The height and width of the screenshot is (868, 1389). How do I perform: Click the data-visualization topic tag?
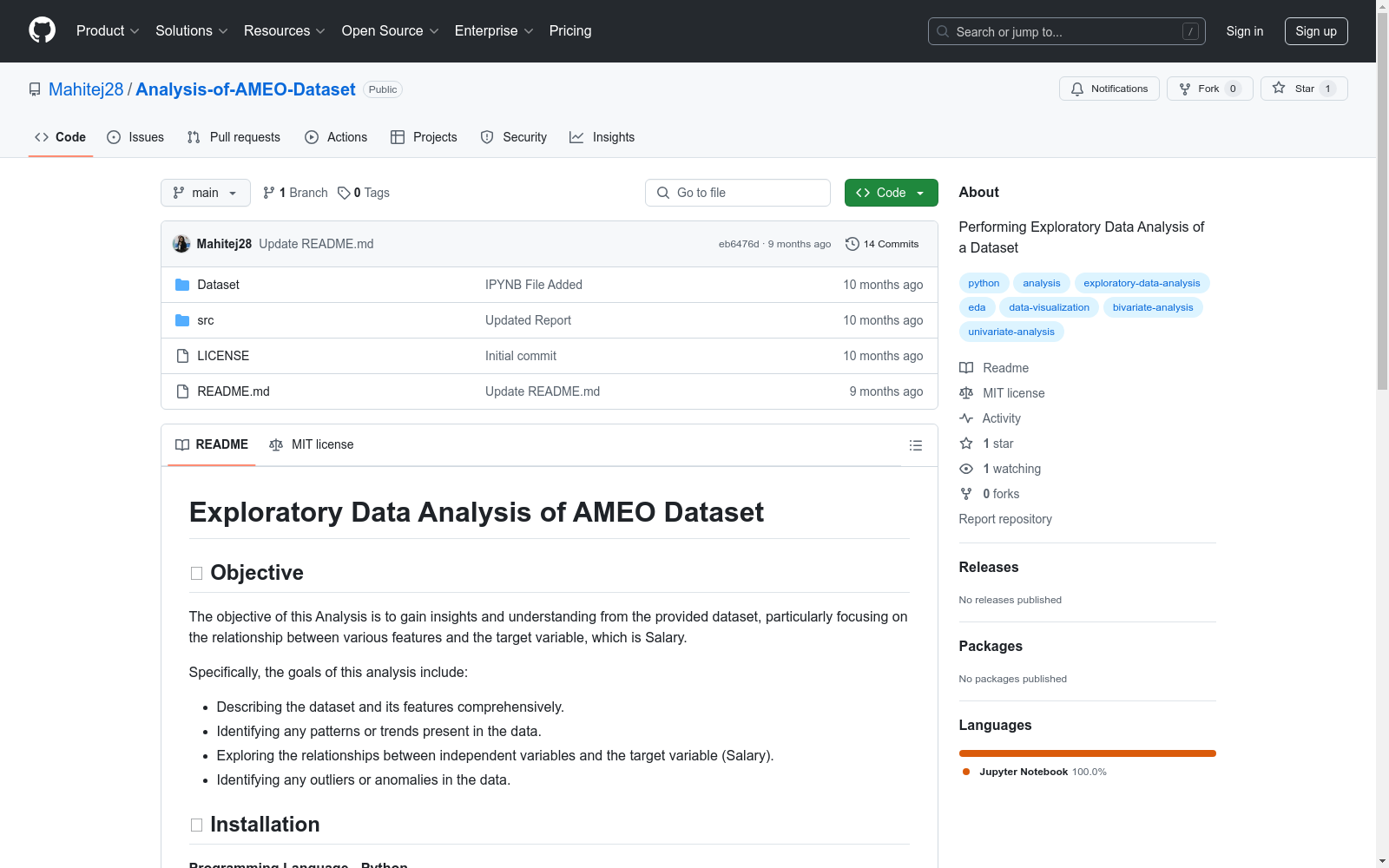tap(1049, 307)
